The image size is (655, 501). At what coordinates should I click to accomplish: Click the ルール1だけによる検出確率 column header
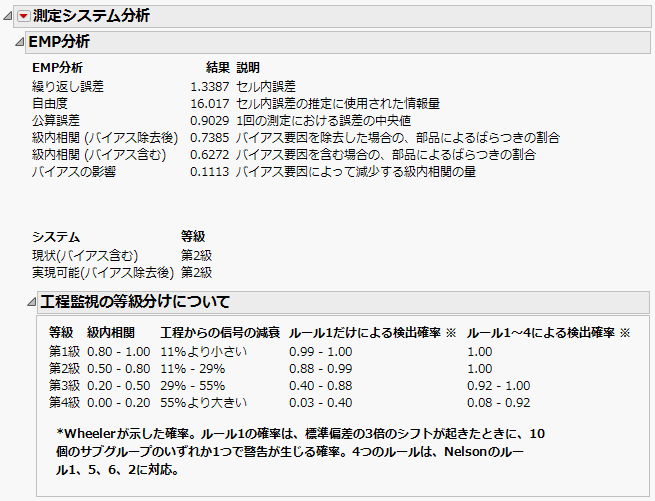(x=372, y=333)
